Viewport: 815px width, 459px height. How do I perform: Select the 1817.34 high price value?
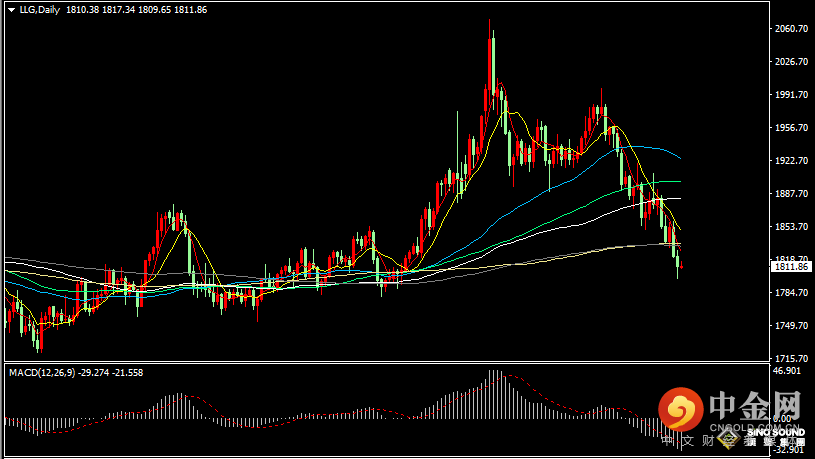118,10
